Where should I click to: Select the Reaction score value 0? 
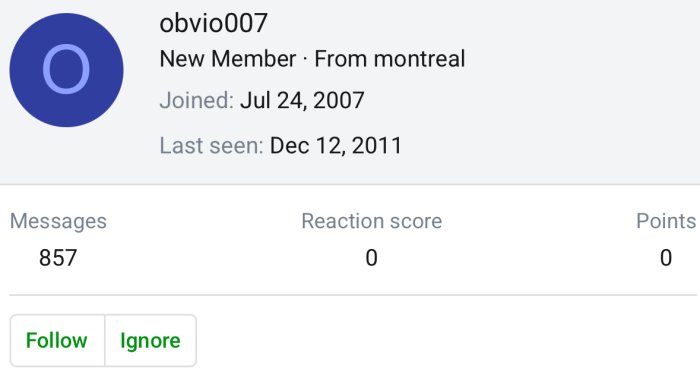pyautogui.click(x=371, y=258)
